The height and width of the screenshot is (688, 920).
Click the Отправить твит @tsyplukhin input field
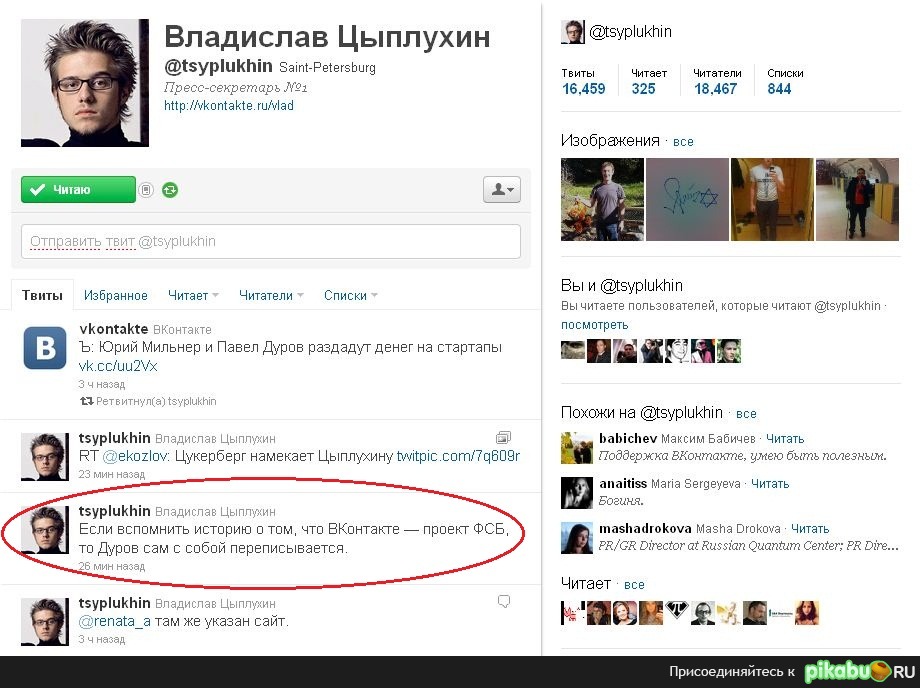[270, 241]
